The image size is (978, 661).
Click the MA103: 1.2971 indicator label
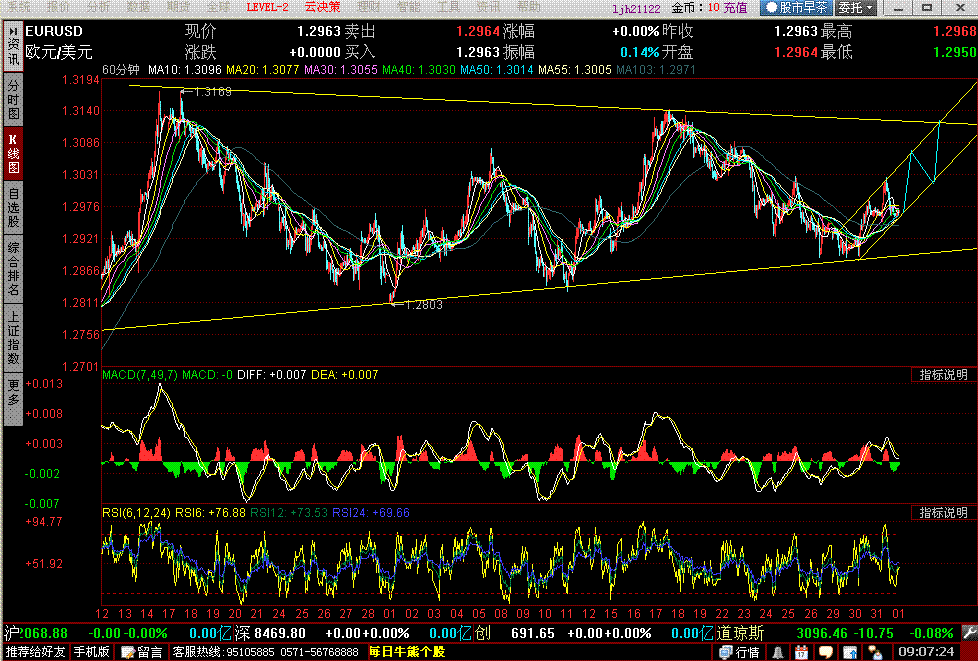tap(656, 70)
